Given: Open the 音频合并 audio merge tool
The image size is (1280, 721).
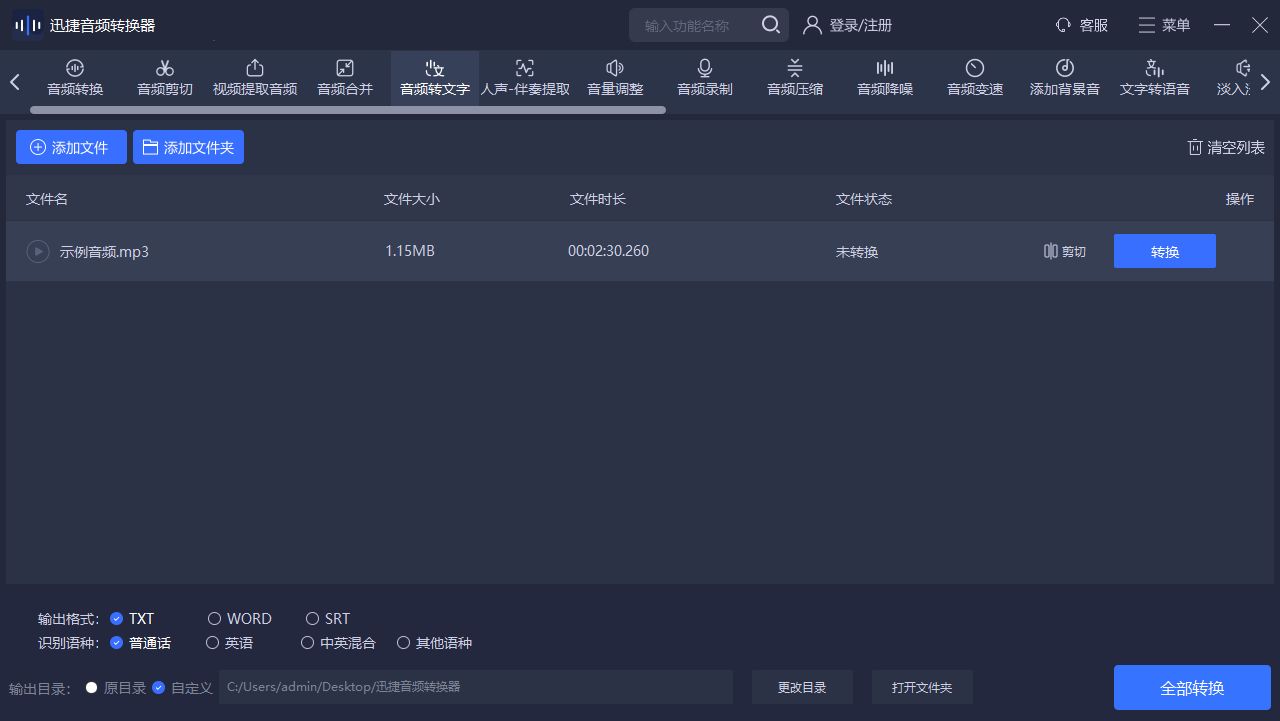Looking at the screenshot, I should click(345, 77).
